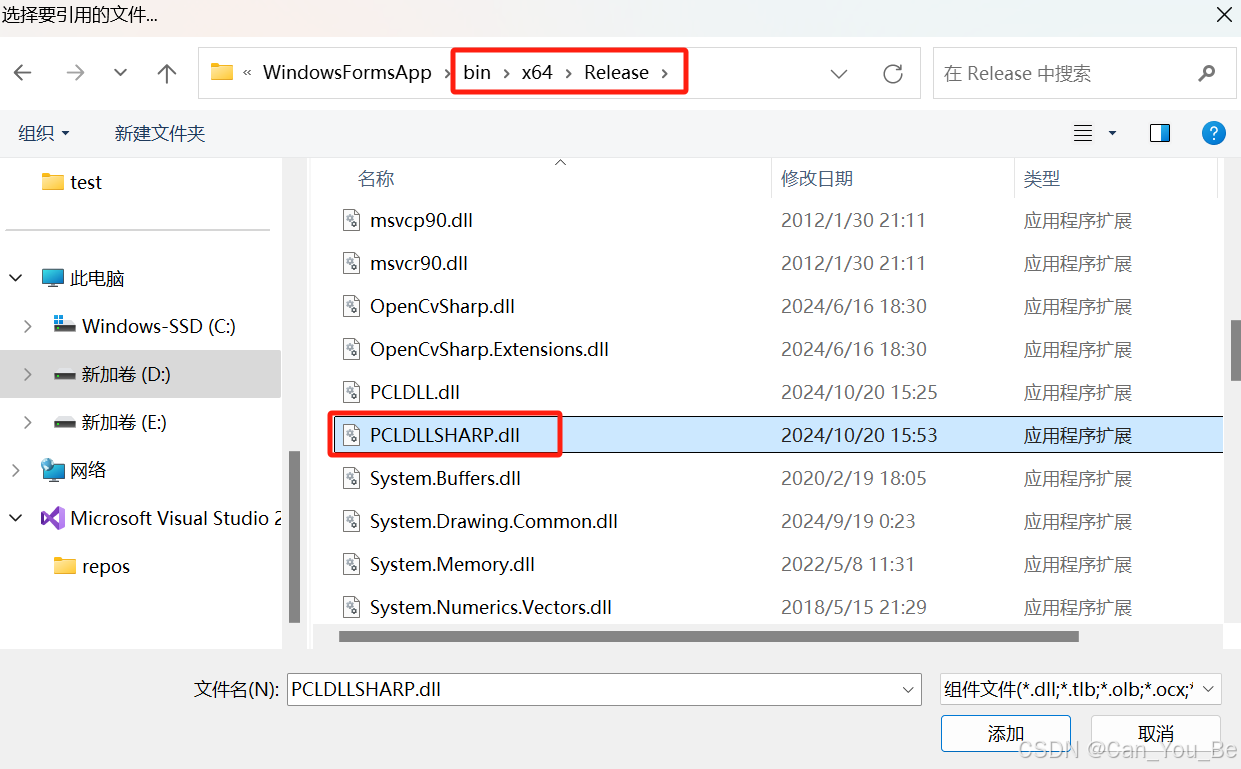The width and height of the screenshot is (1241, 769).
Task: Click bin in the breadcrumb path
Action: [x=477, y=71]
